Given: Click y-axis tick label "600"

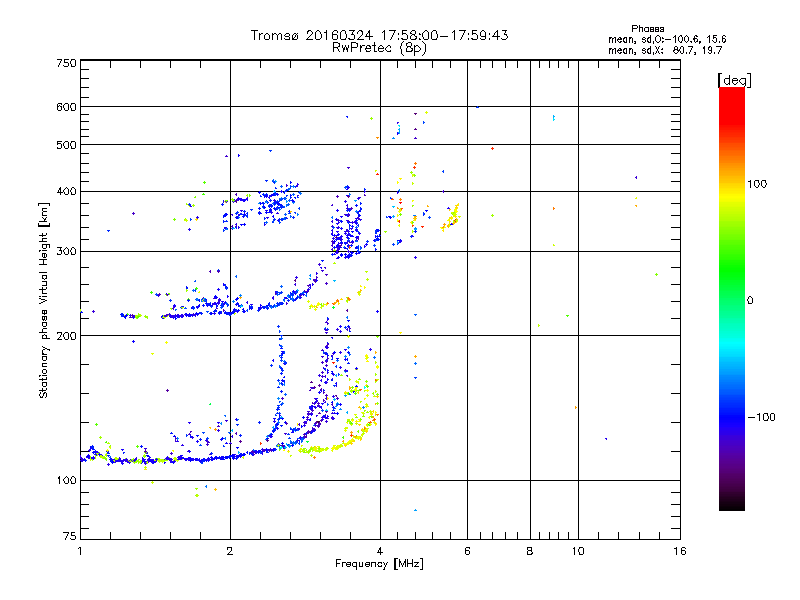Looking at the screenshot, I should (67, 107).
